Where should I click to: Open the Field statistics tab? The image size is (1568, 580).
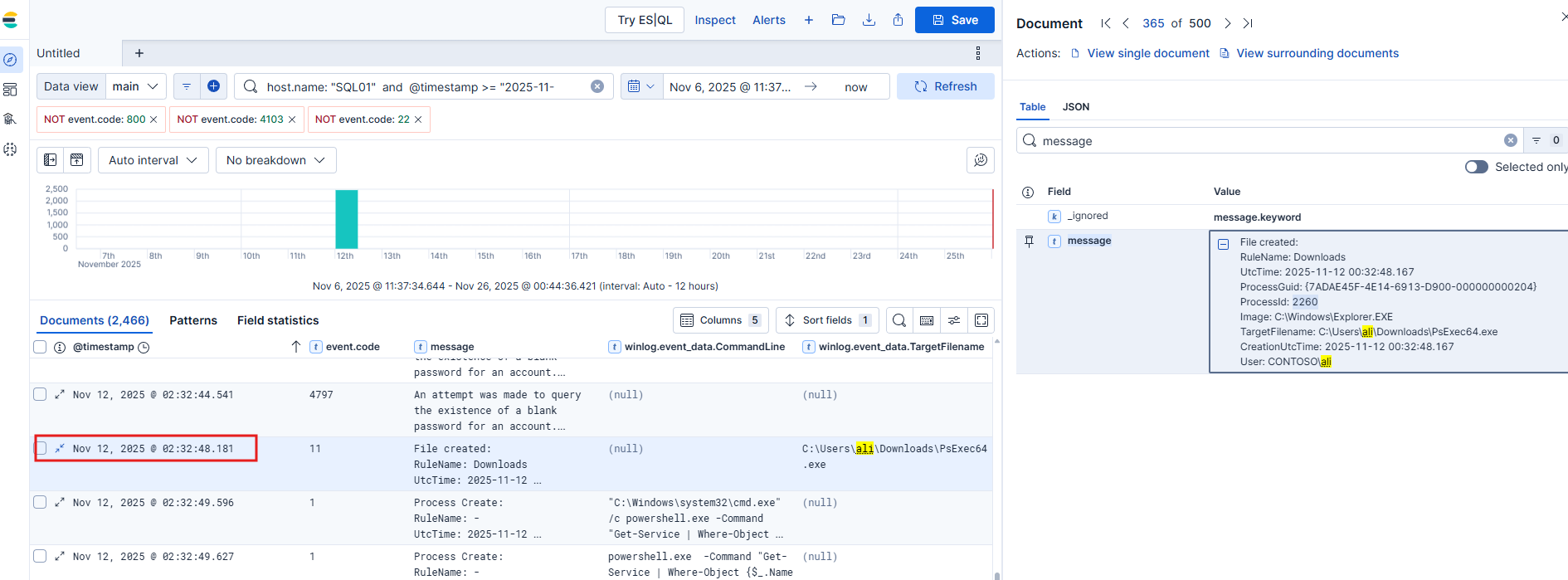pyautogui.click(x=278, y=320)
